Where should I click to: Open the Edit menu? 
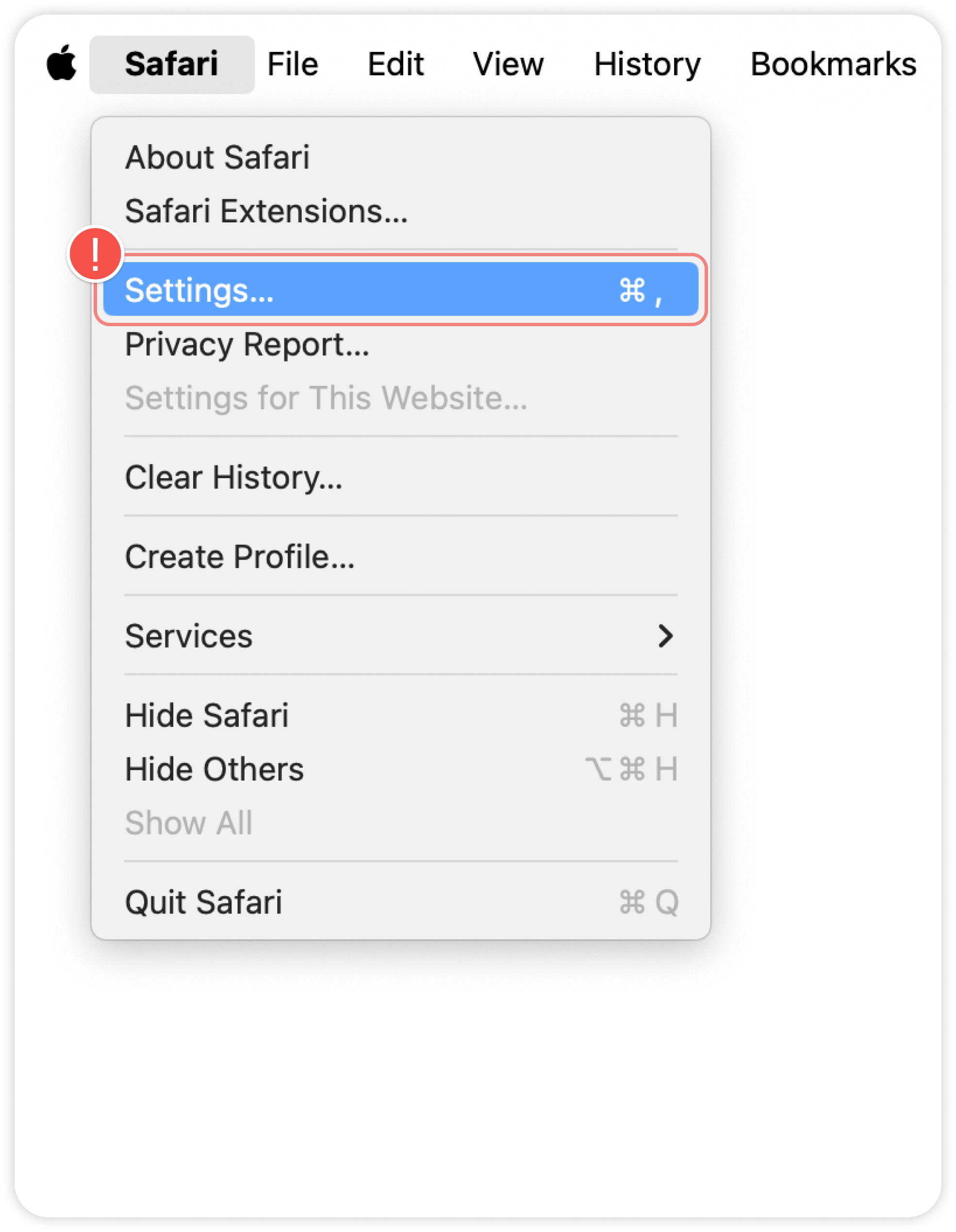396,63
